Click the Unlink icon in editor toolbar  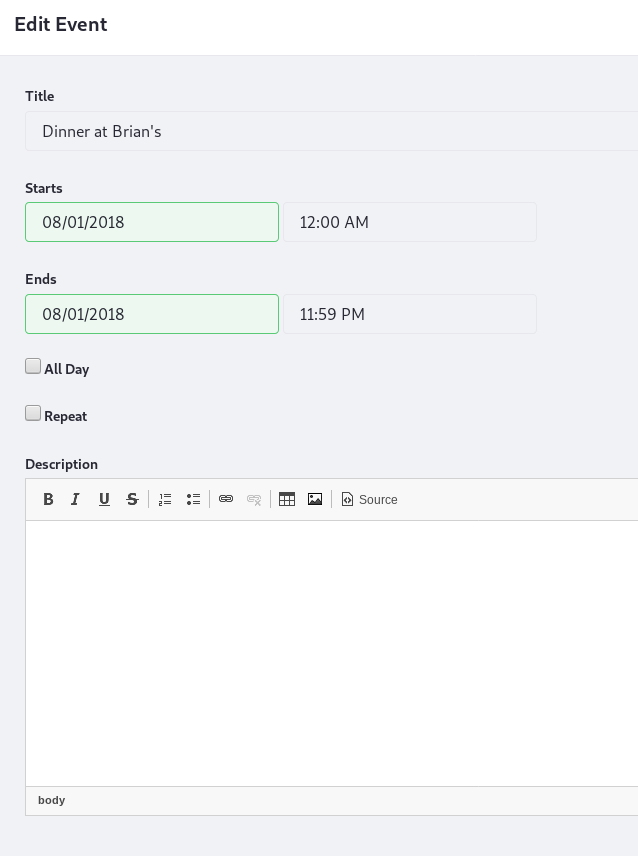pos(254,499)
